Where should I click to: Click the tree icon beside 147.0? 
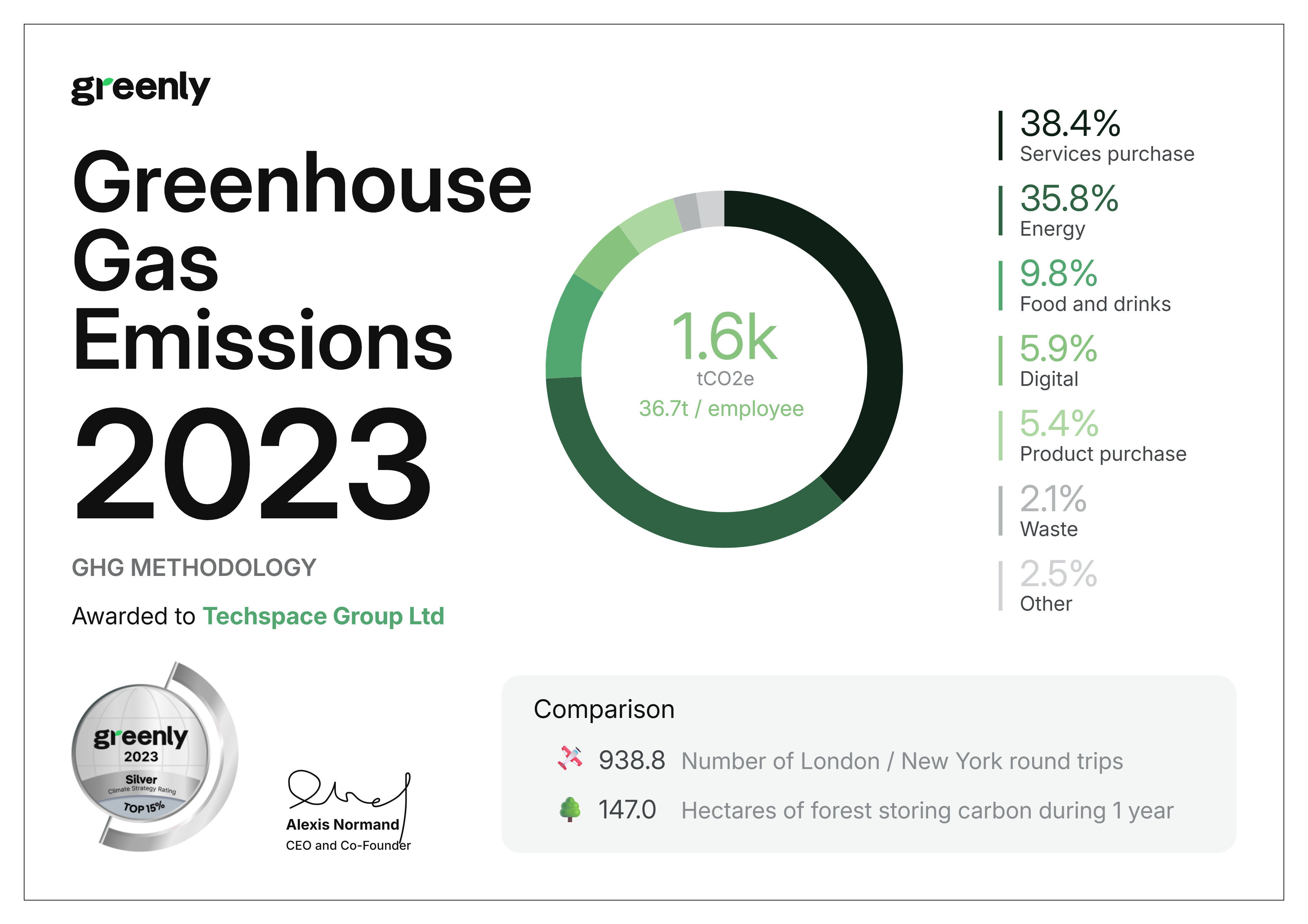click(570, 809)
